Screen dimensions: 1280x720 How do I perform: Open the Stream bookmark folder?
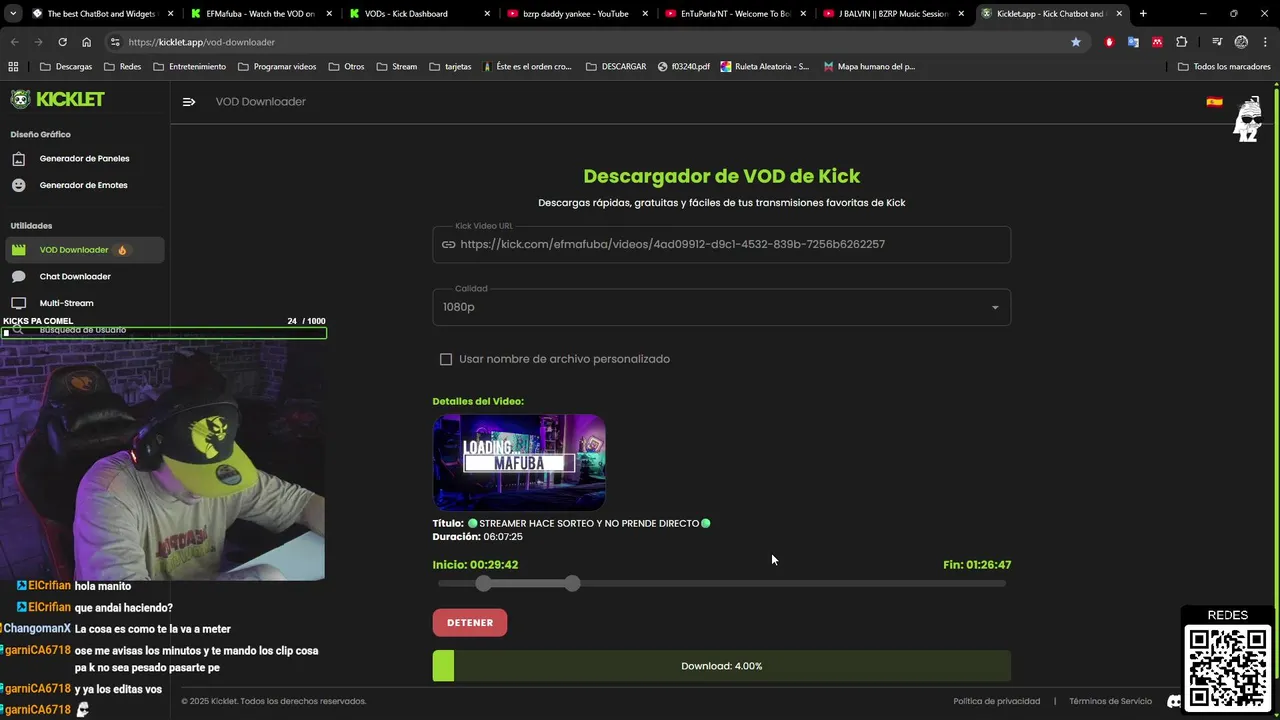397,67
